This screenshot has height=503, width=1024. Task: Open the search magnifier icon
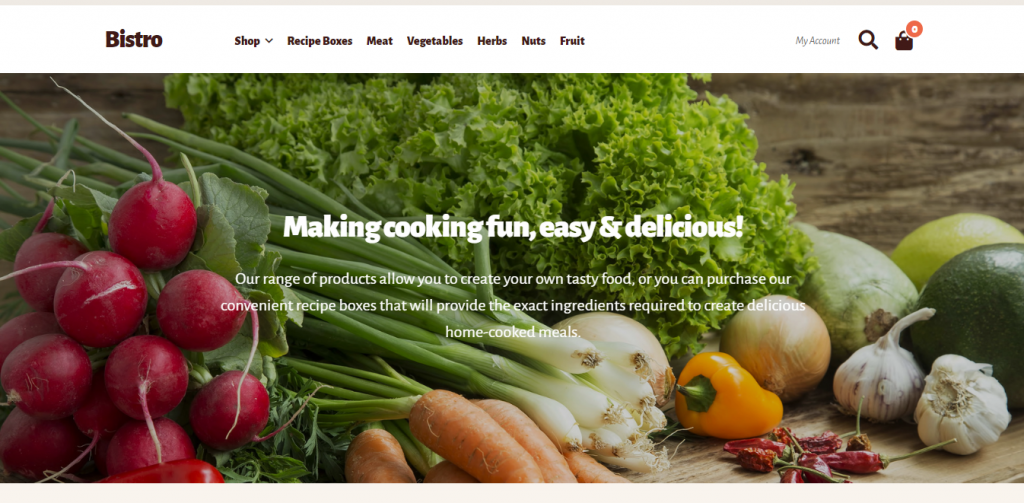(868, 40)
